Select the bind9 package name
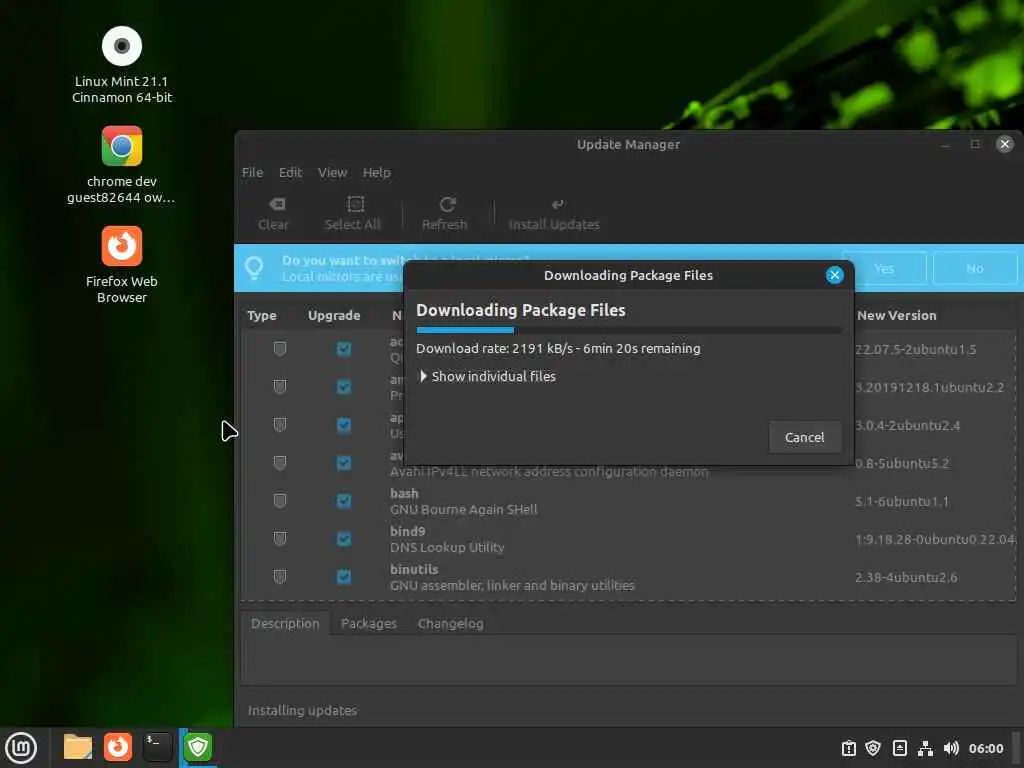Image resolution: width=1024 pixels, height=768 pixels. [408, 531]
